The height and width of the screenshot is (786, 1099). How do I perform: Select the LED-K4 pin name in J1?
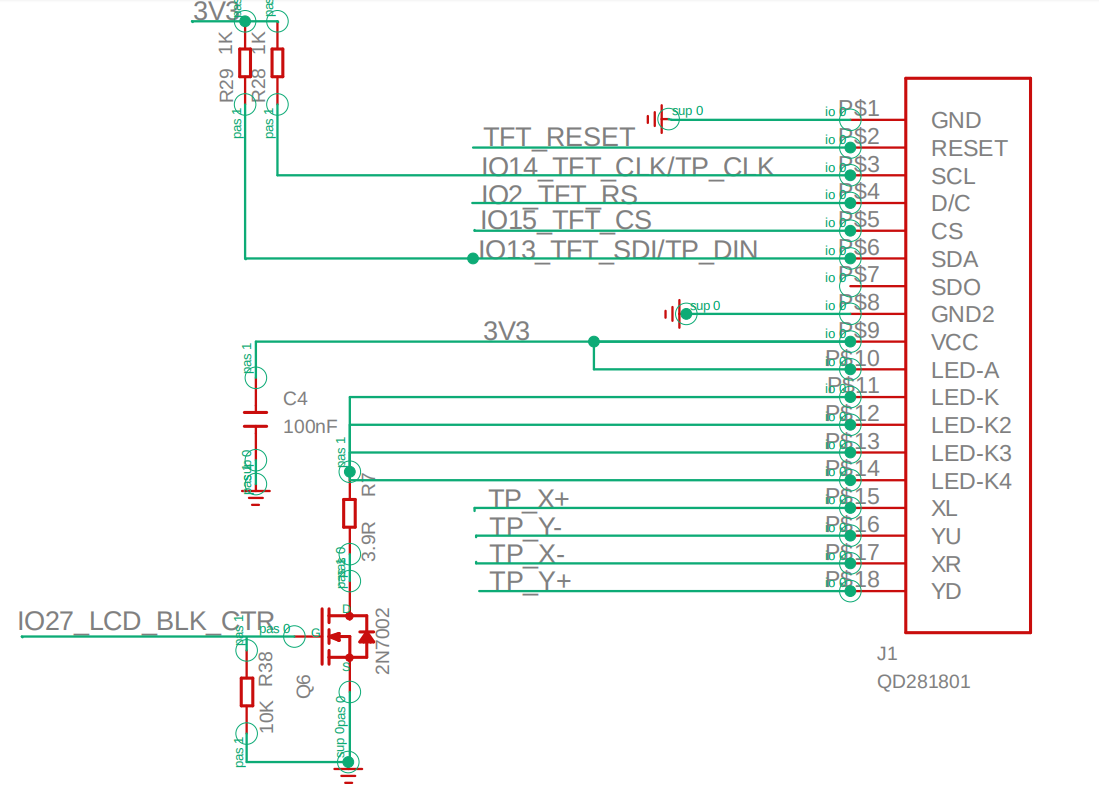point(971,482)
